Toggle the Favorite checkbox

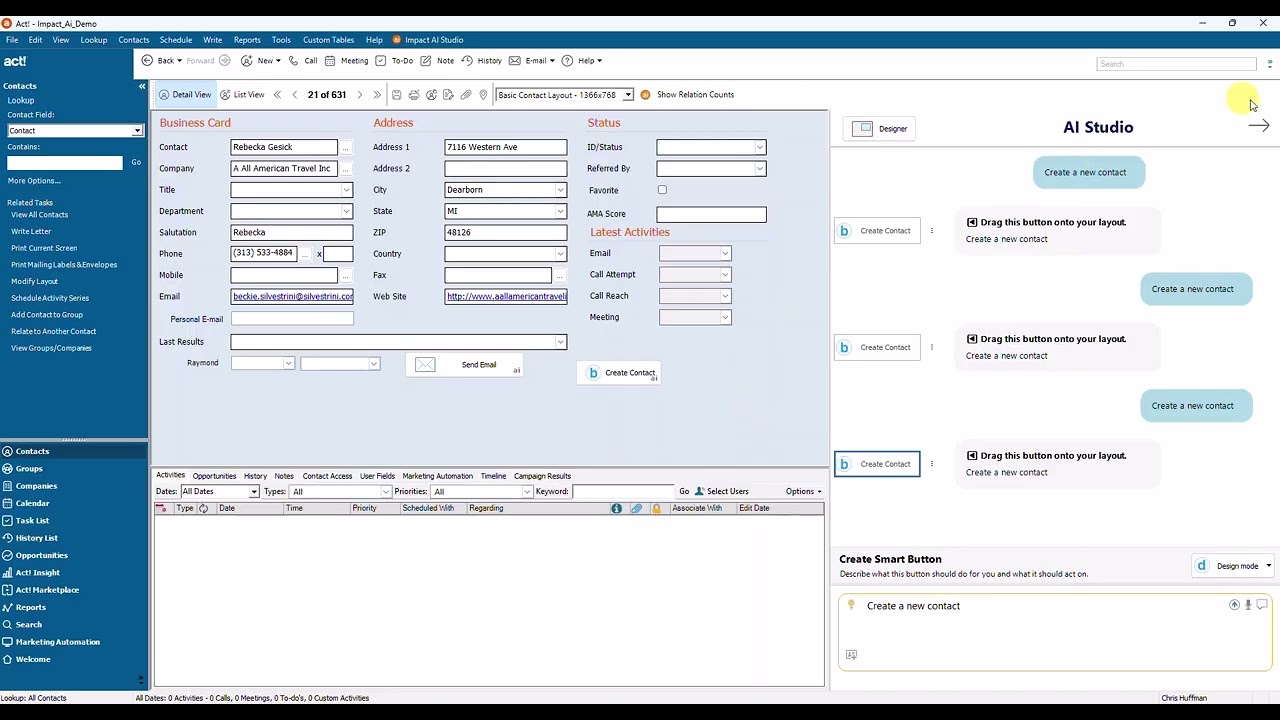662,190
